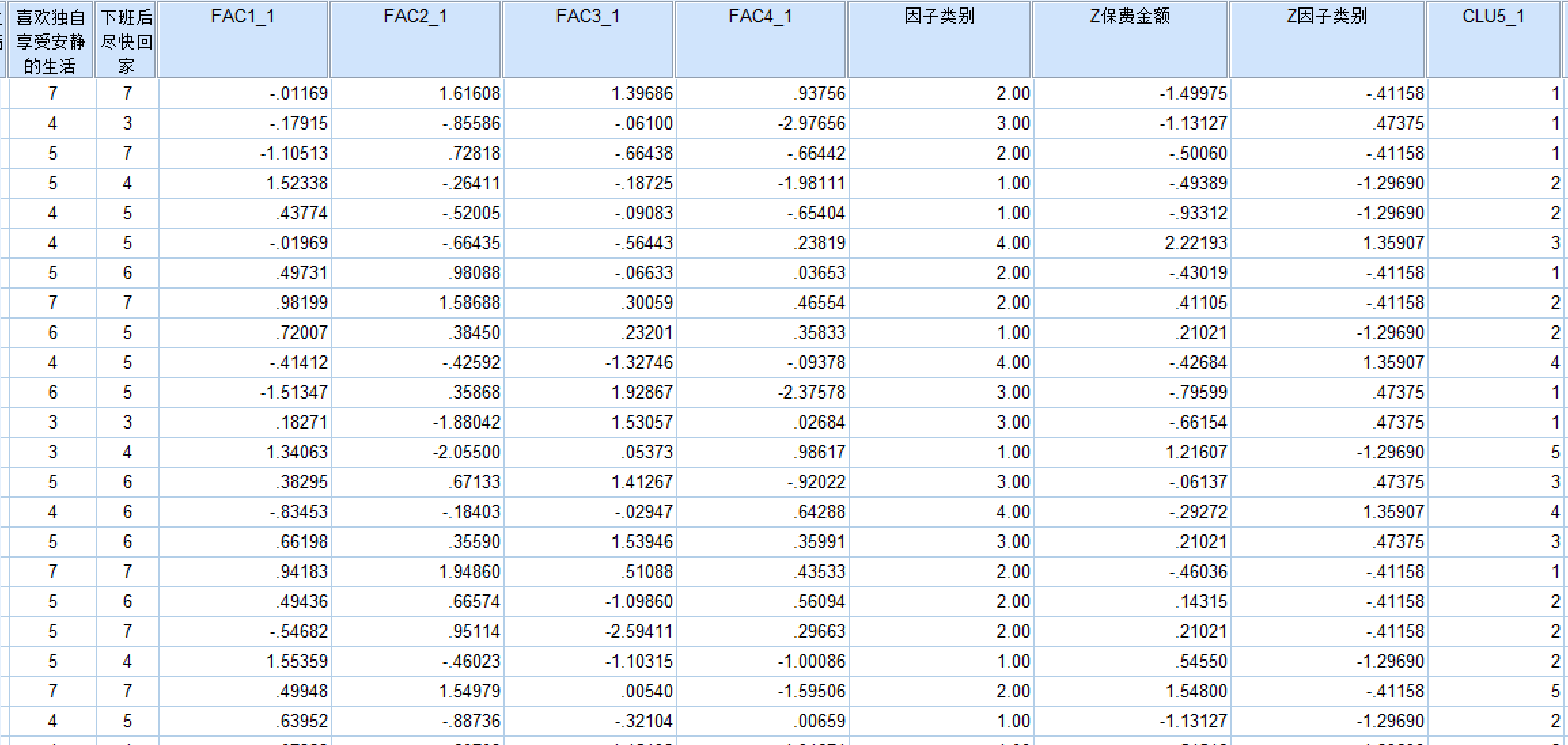The width and height of the screenshot is (1568, 745).
Task: Click cell value 1.41267 in FAC3_1
Action: click(x=590, y=482)
